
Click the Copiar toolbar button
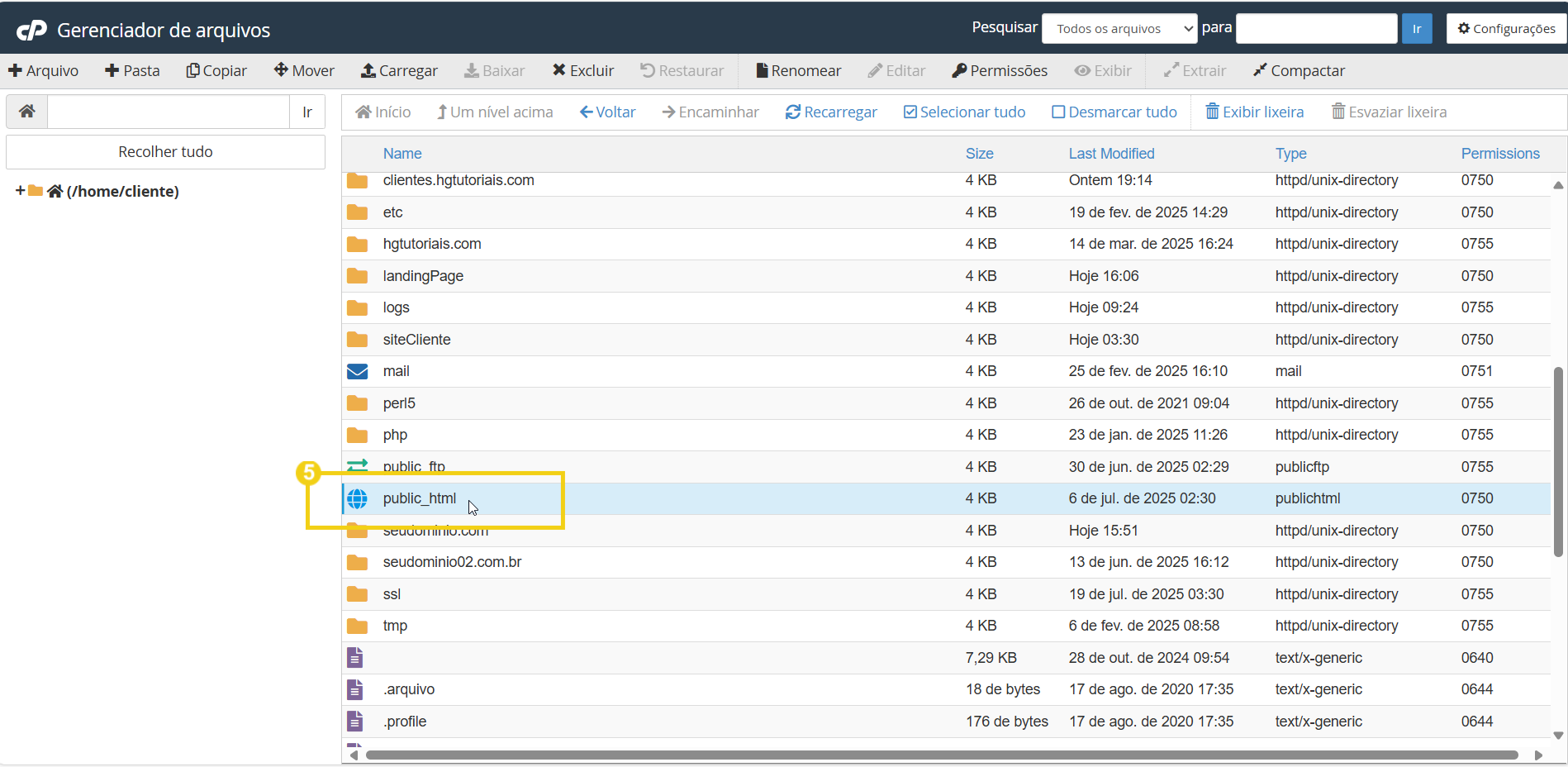pos(216,71)
